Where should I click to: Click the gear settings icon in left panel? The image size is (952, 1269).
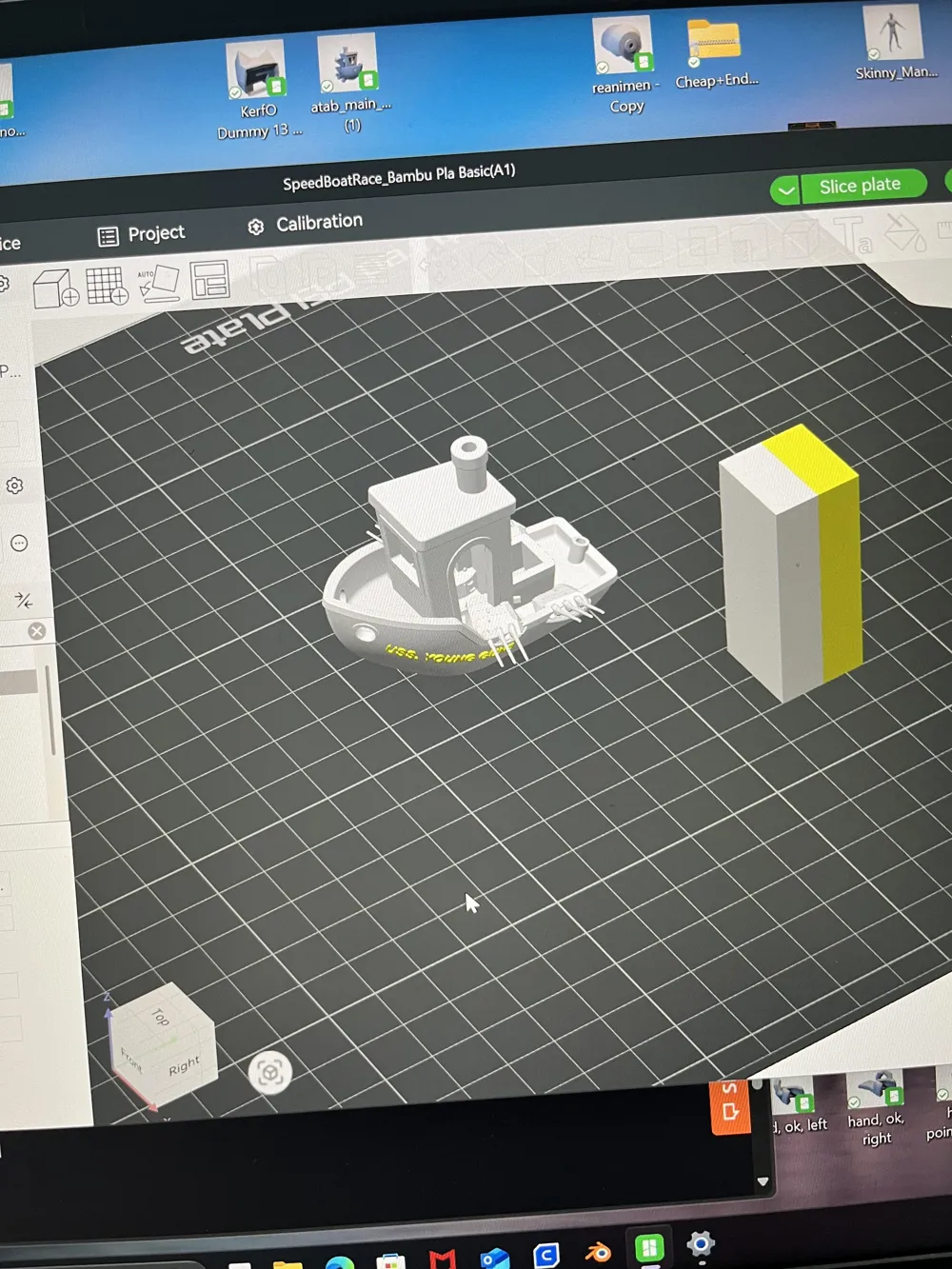[14, 486]
